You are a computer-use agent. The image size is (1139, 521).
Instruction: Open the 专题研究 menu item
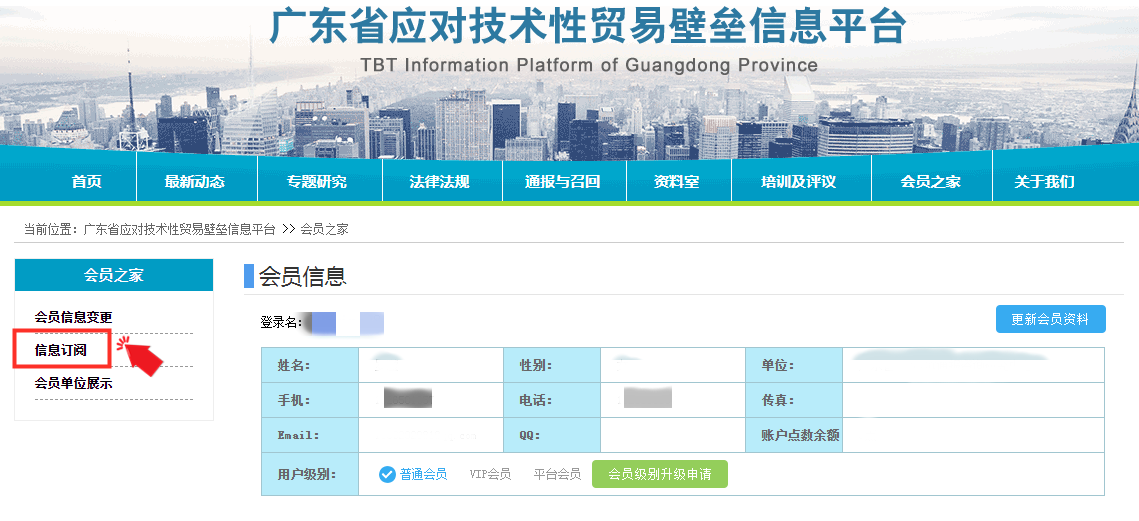317,182
